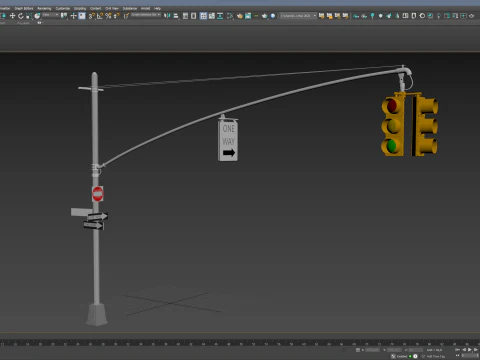The width and height of the screenshot is (480, 360).
Task: Toggle the Angle Snap icon
Action: coord(100,16)
